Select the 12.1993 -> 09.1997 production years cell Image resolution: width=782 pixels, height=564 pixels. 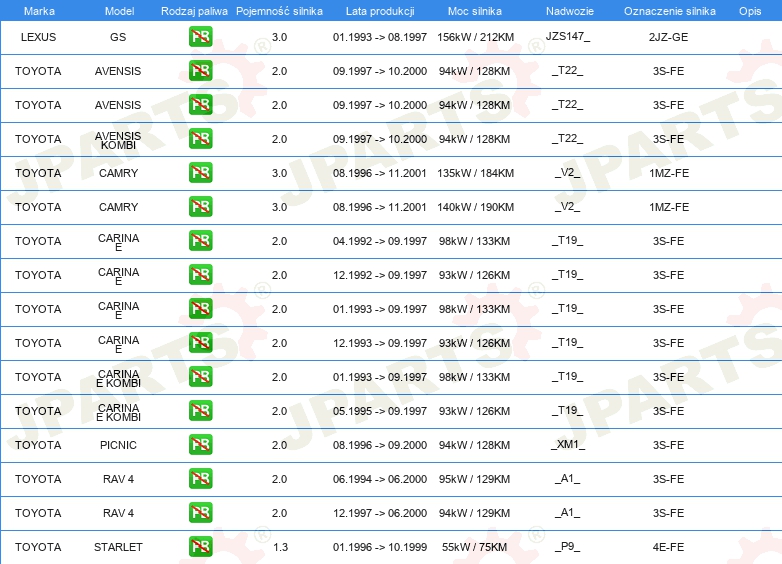[x=380, y=343]
